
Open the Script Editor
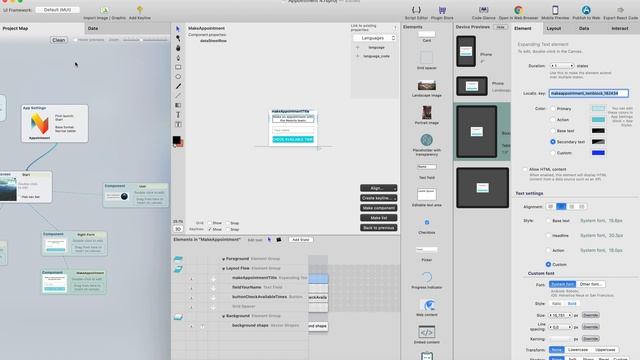(416, 12)
